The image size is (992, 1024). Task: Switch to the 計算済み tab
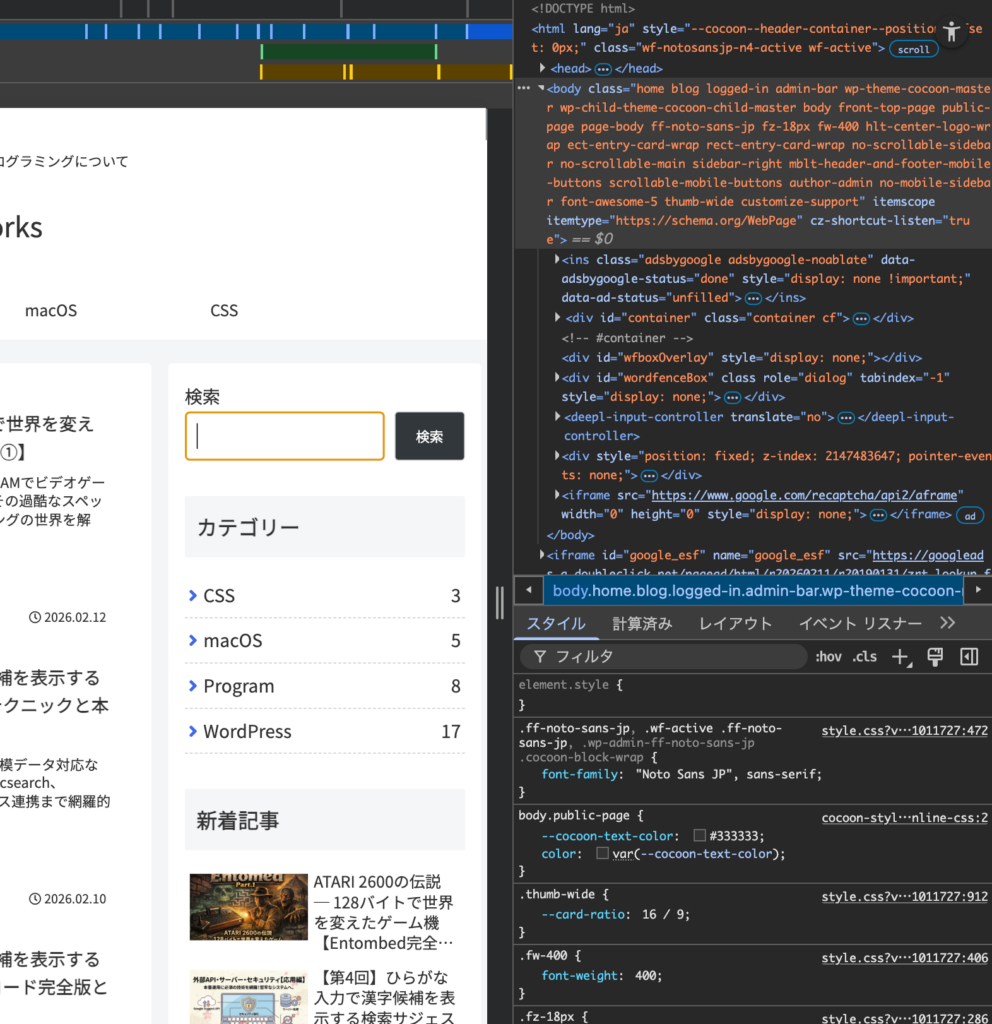(x=642, y=624)
